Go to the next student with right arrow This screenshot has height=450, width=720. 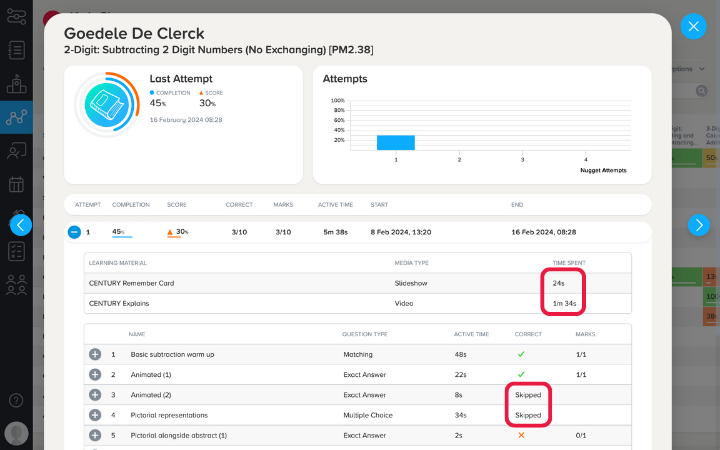pos(699,225)
